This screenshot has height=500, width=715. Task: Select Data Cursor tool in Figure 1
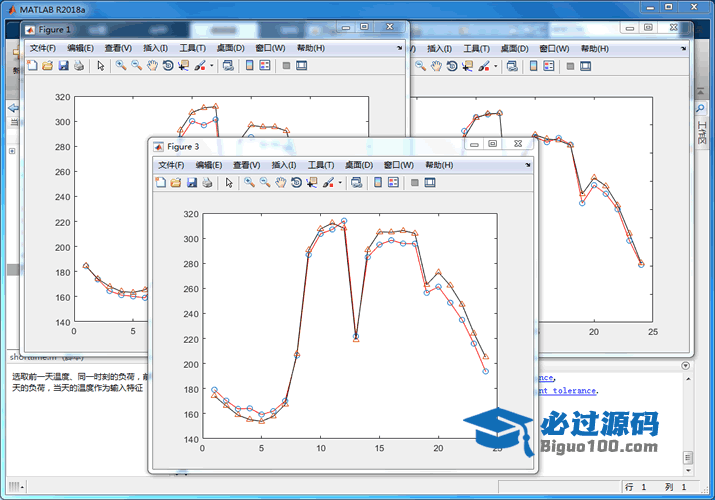183,66
